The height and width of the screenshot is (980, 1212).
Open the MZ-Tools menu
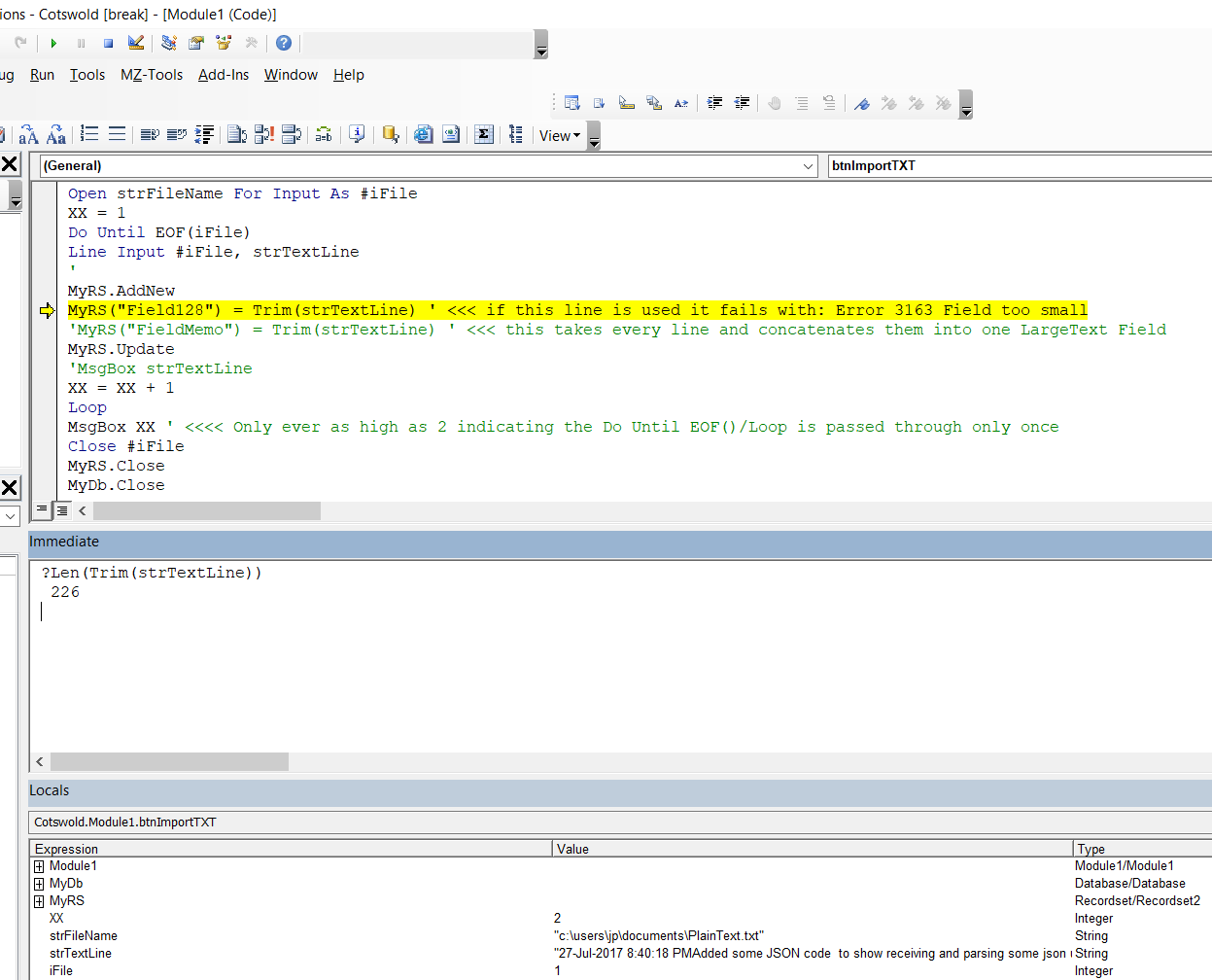(152, 75)
